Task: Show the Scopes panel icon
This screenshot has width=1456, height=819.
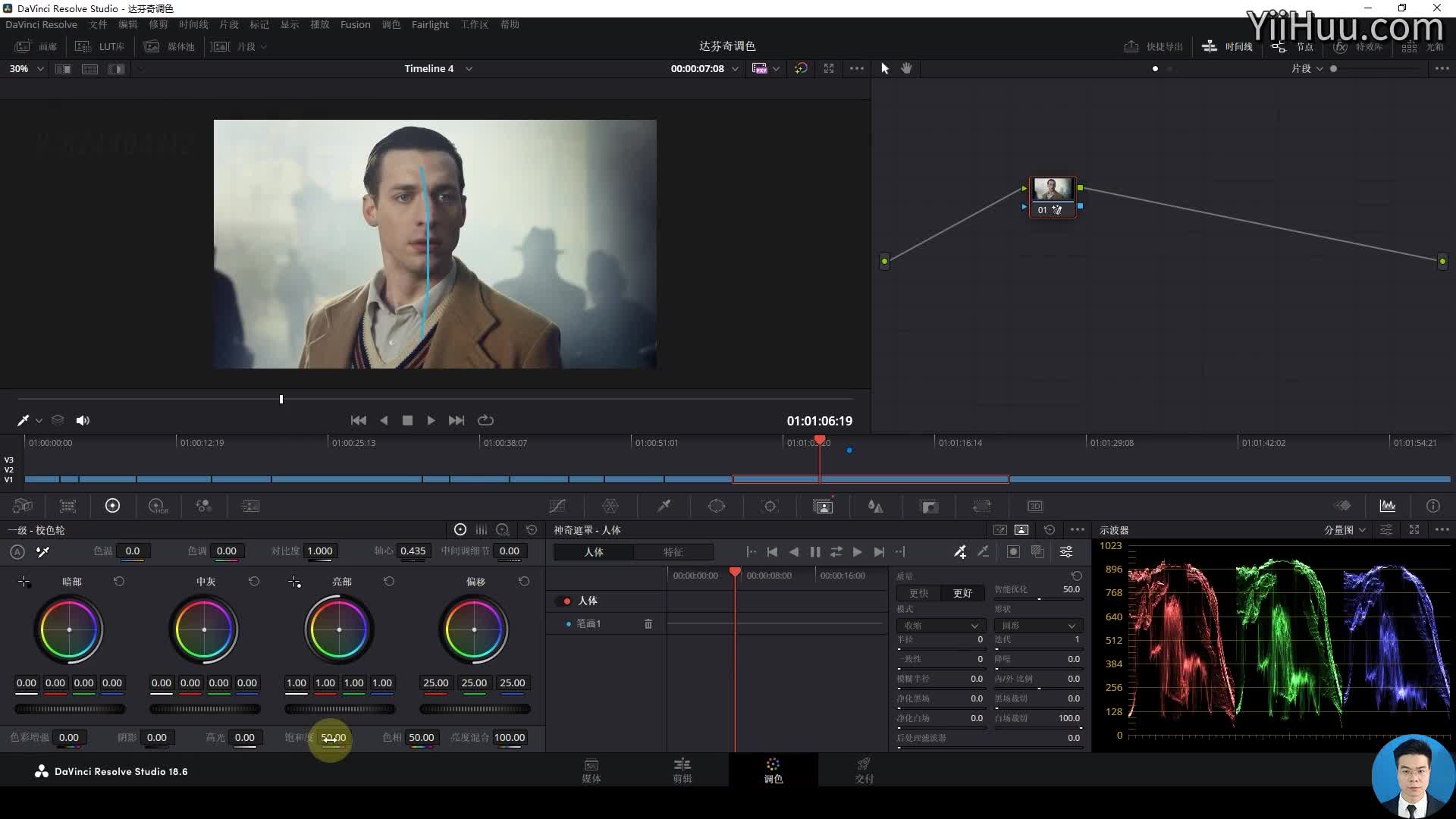Action: (x=1388, y=506)
